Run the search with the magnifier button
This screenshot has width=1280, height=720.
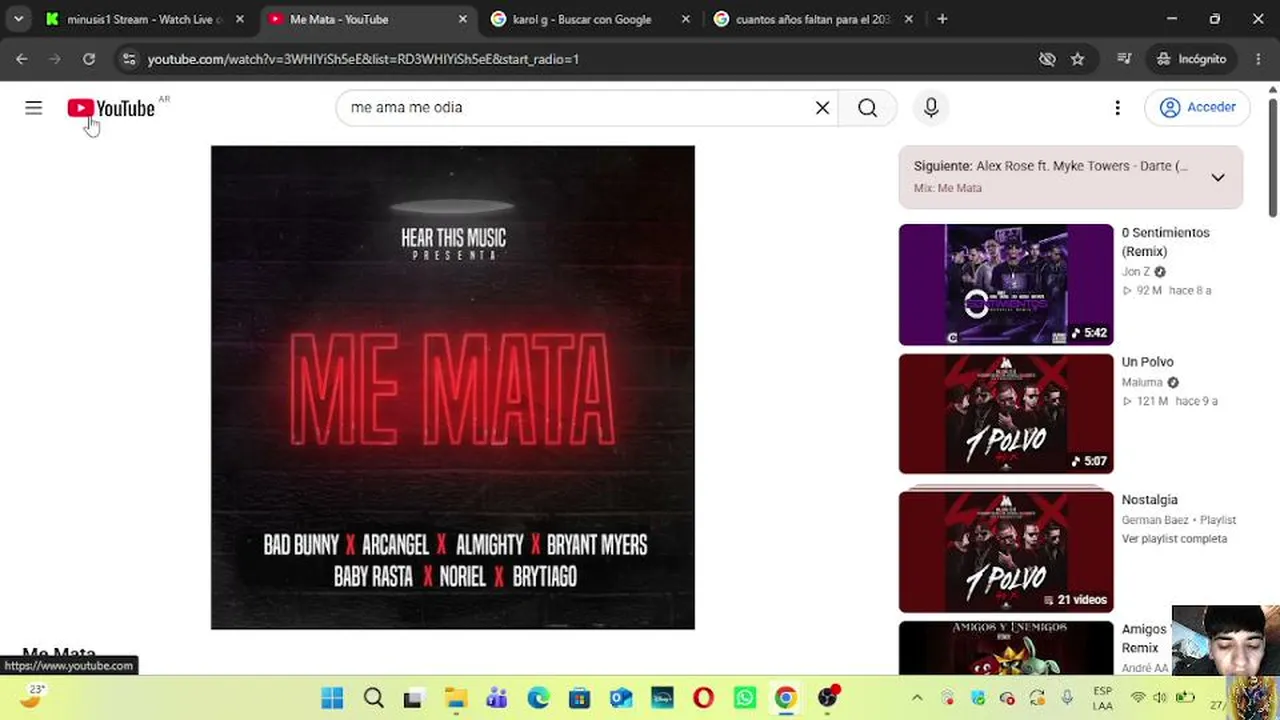867,108
